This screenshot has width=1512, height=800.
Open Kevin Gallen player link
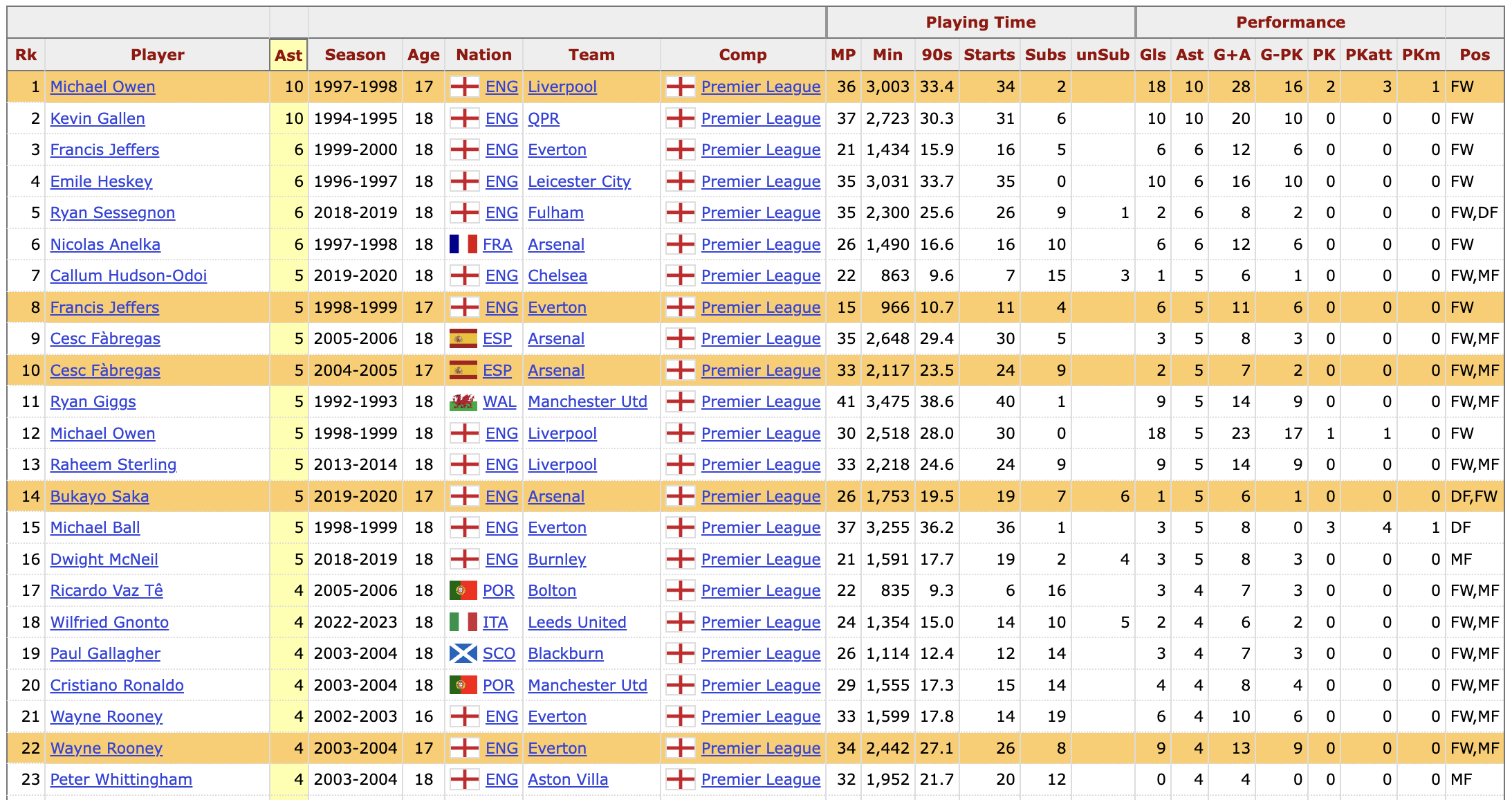pyautogui.click(x=98, y=118)
